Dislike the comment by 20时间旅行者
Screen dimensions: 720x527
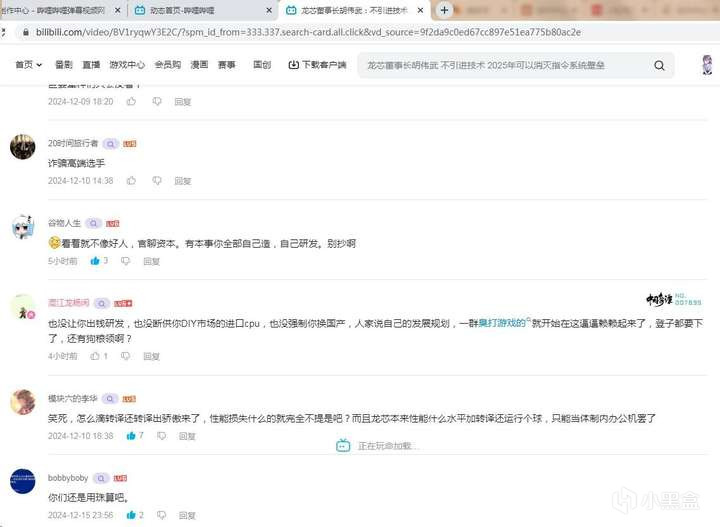(x=157, y=180)
